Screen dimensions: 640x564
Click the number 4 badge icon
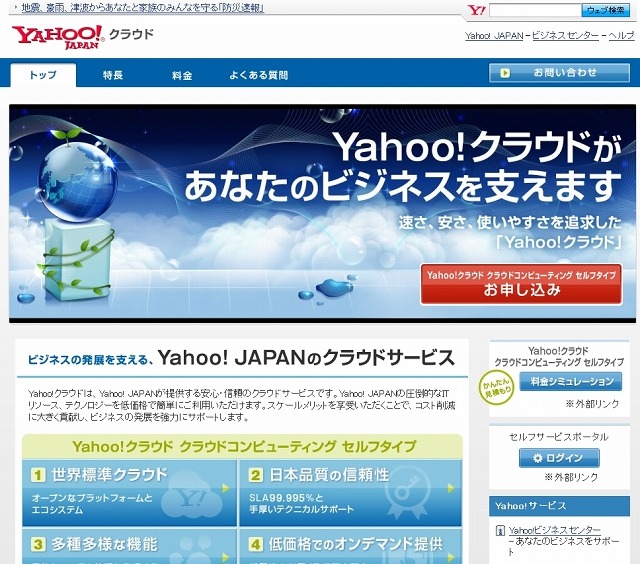[256, 544]
